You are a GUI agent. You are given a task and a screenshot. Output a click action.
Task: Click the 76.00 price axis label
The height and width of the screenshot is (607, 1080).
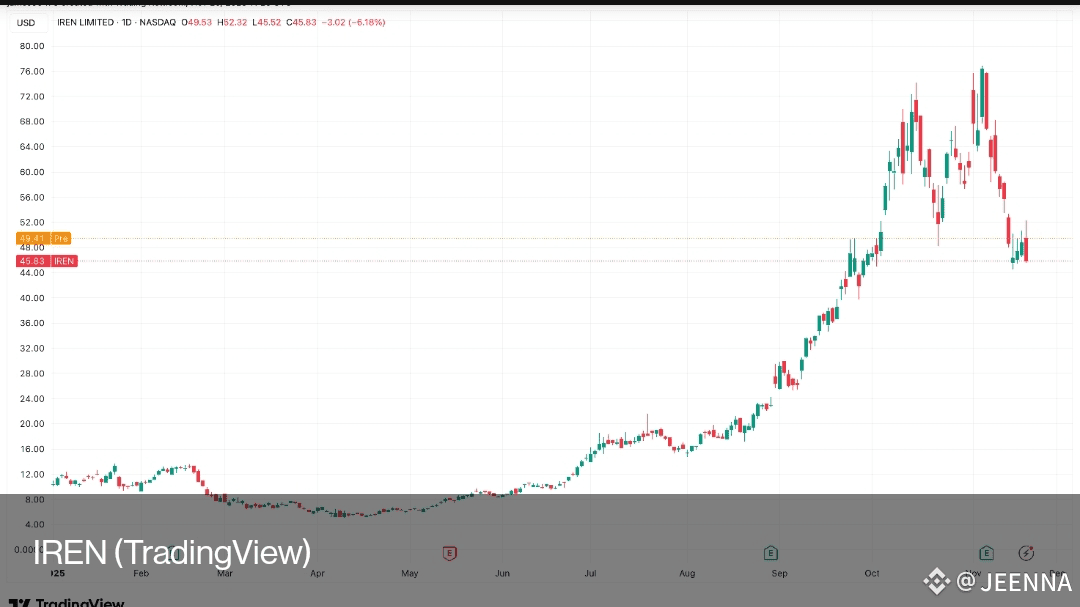[32, 72]
